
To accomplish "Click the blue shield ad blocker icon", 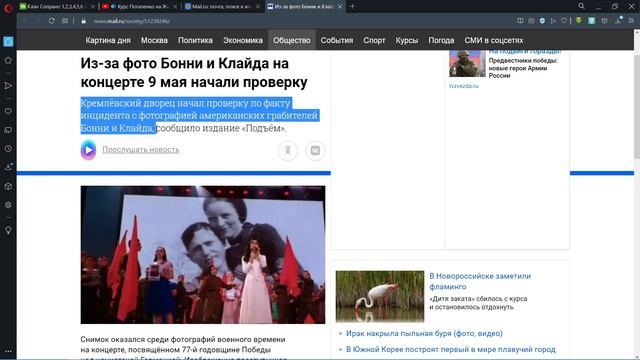I will [542, 21].
